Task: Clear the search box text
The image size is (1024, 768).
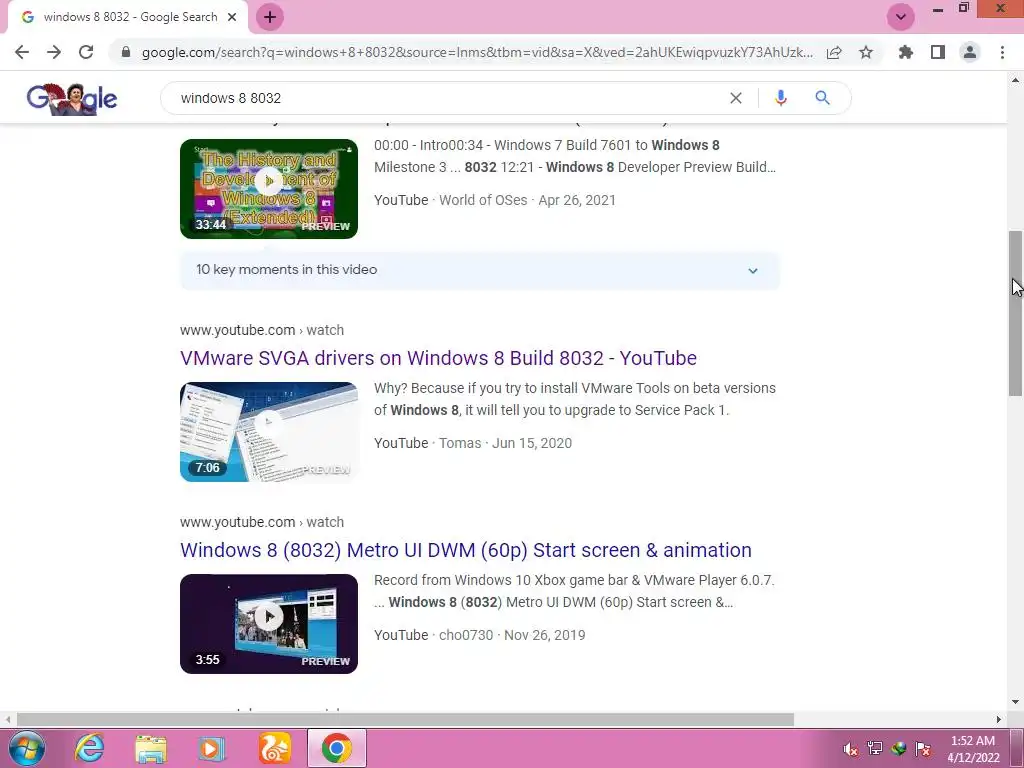Action: (735, 98)
